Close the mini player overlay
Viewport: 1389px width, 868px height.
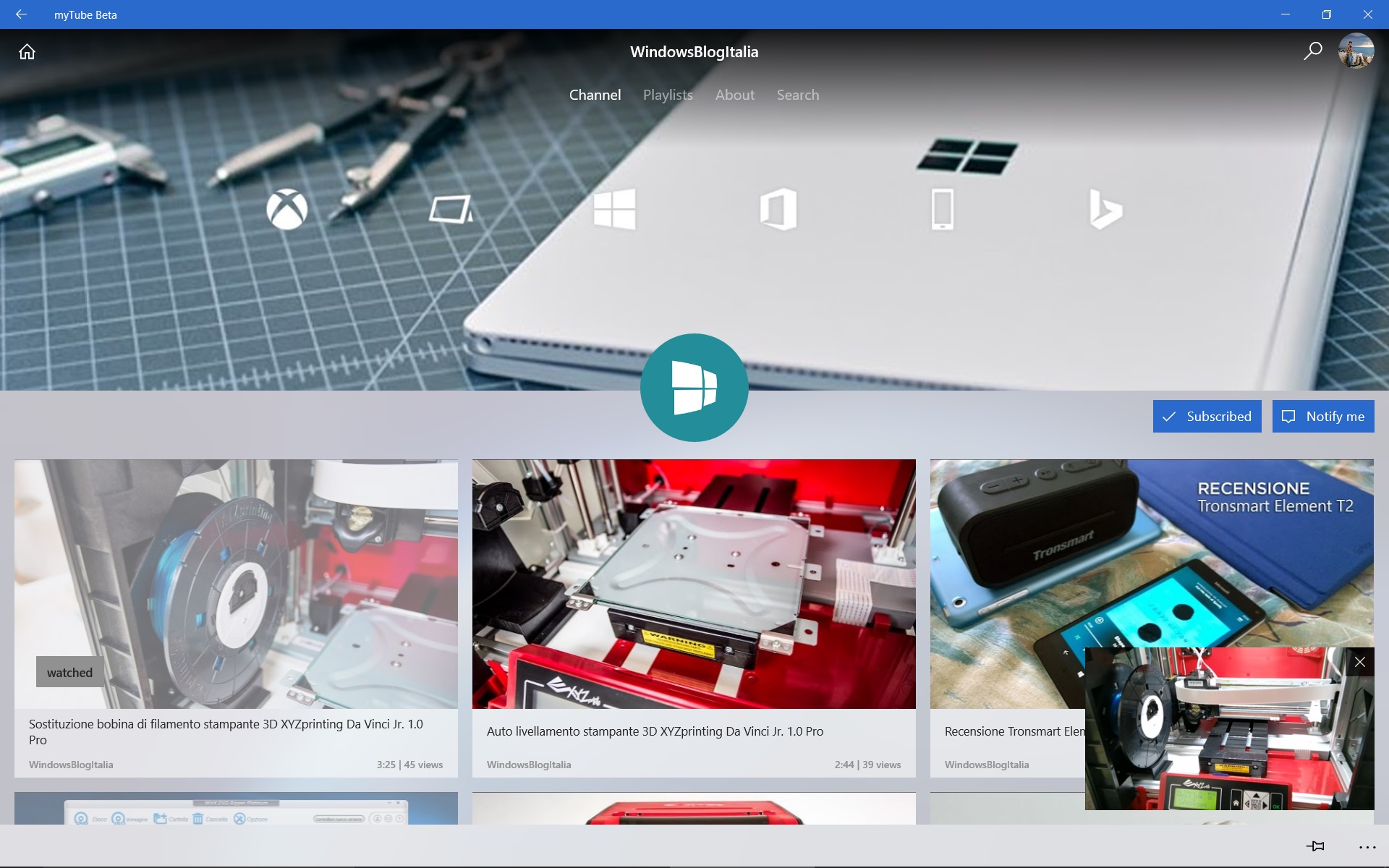[x=1359, y=662]
